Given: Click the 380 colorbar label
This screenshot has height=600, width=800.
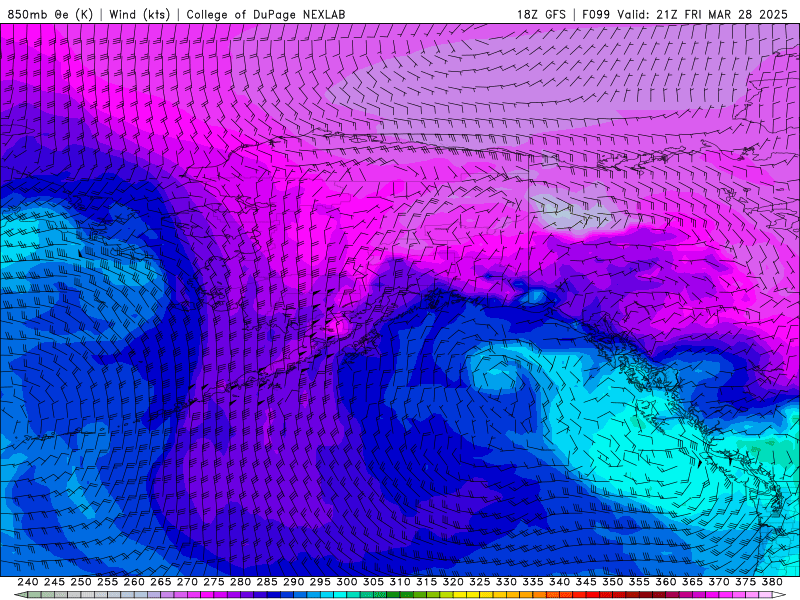Looking at the screenshot, I should pyautogui.click(x=772, y=582).
